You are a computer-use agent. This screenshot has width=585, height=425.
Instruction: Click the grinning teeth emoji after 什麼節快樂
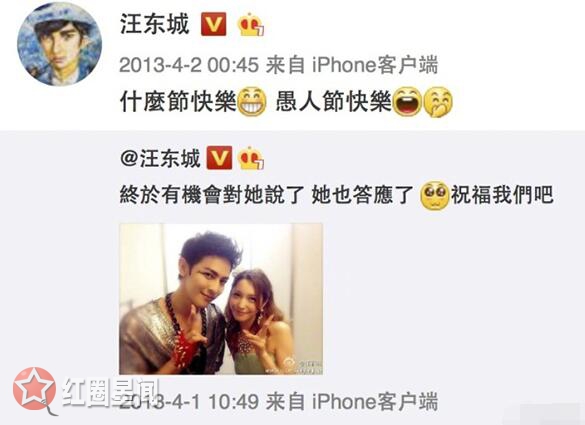[252, 102]
